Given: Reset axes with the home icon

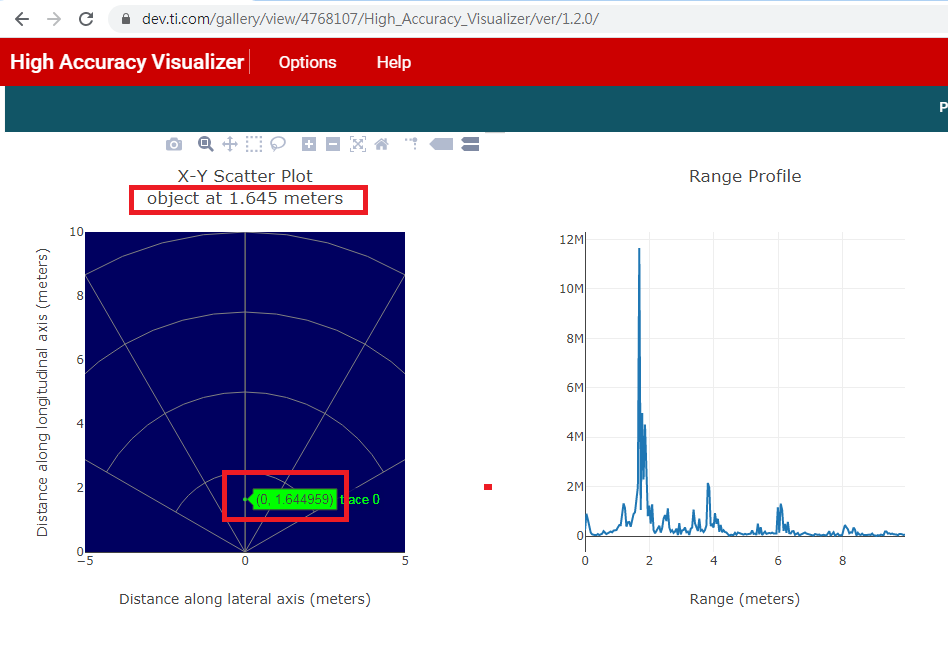Looking at the screenshot, I should coord(381,144).
